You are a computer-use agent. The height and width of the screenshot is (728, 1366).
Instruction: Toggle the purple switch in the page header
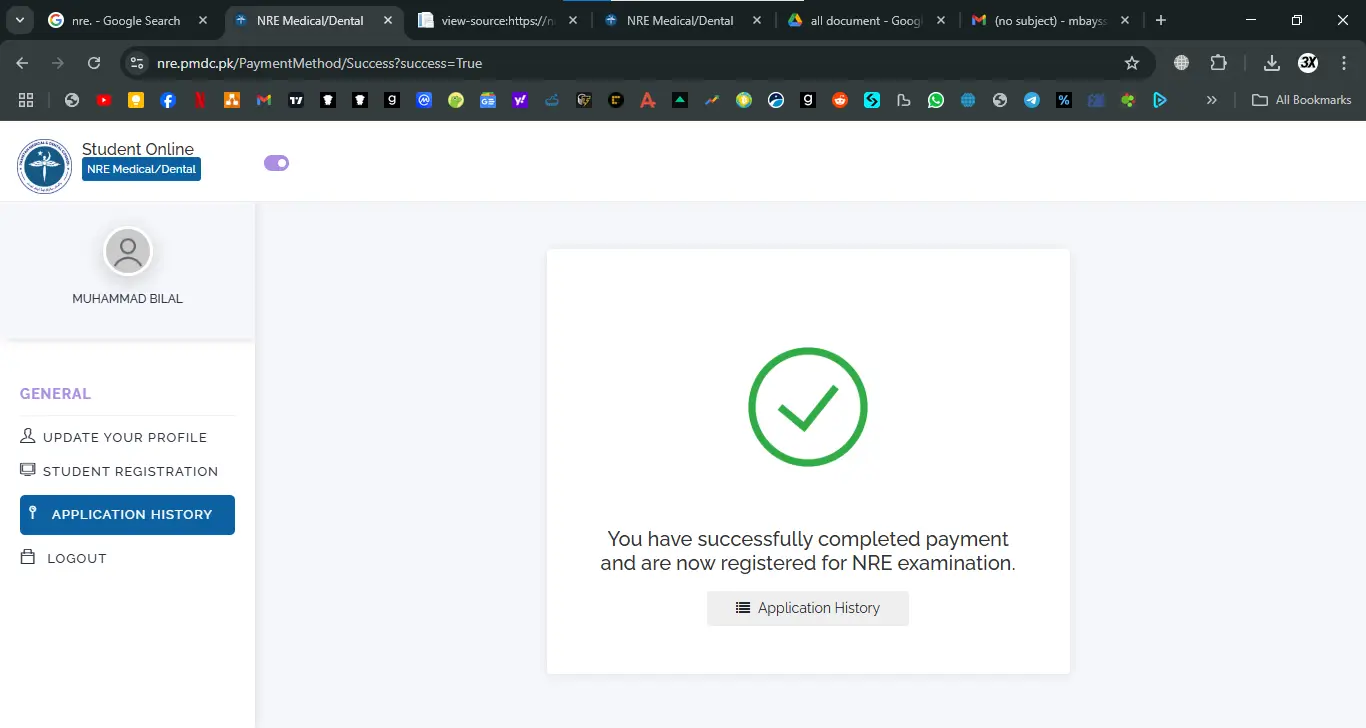276,162
